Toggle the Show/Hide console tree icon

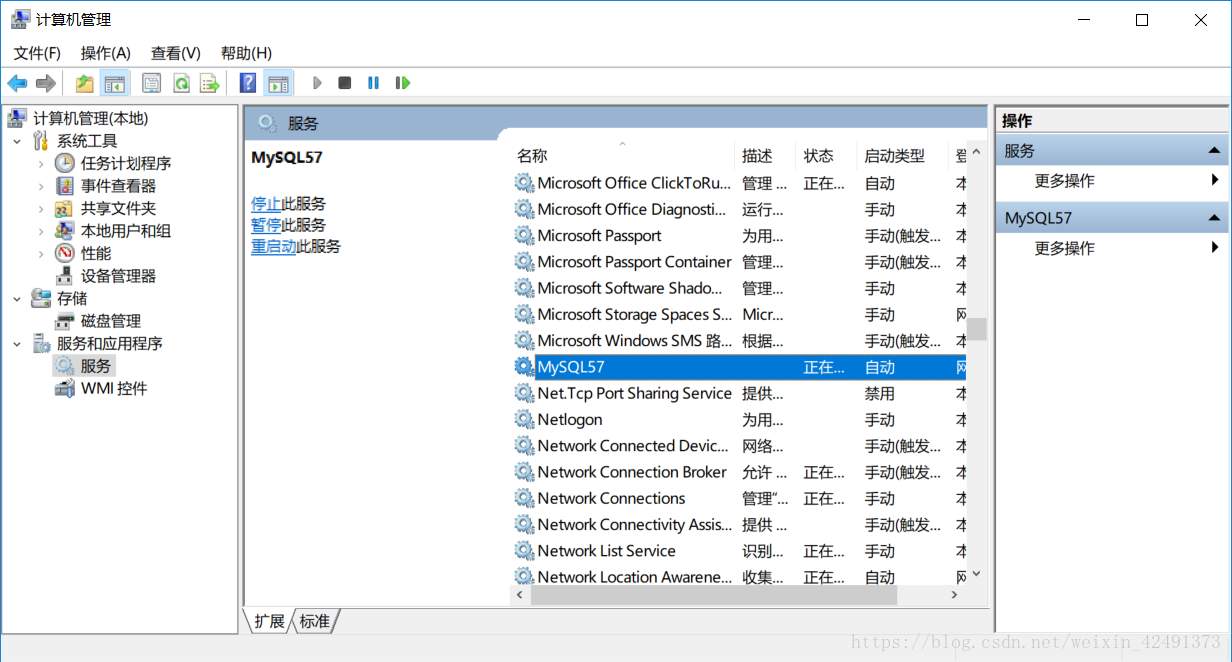115,83
